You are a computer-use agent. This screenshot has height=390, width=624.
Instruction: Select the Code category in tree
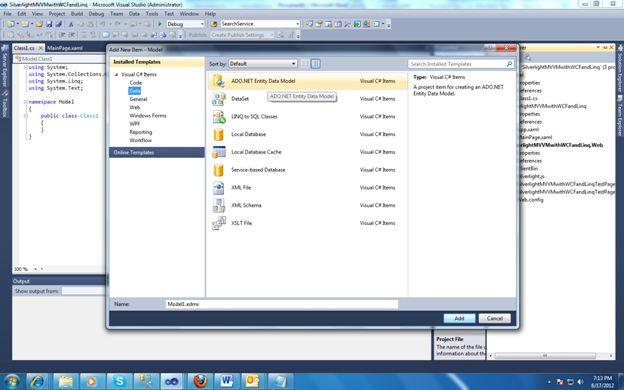coord(136,83)
